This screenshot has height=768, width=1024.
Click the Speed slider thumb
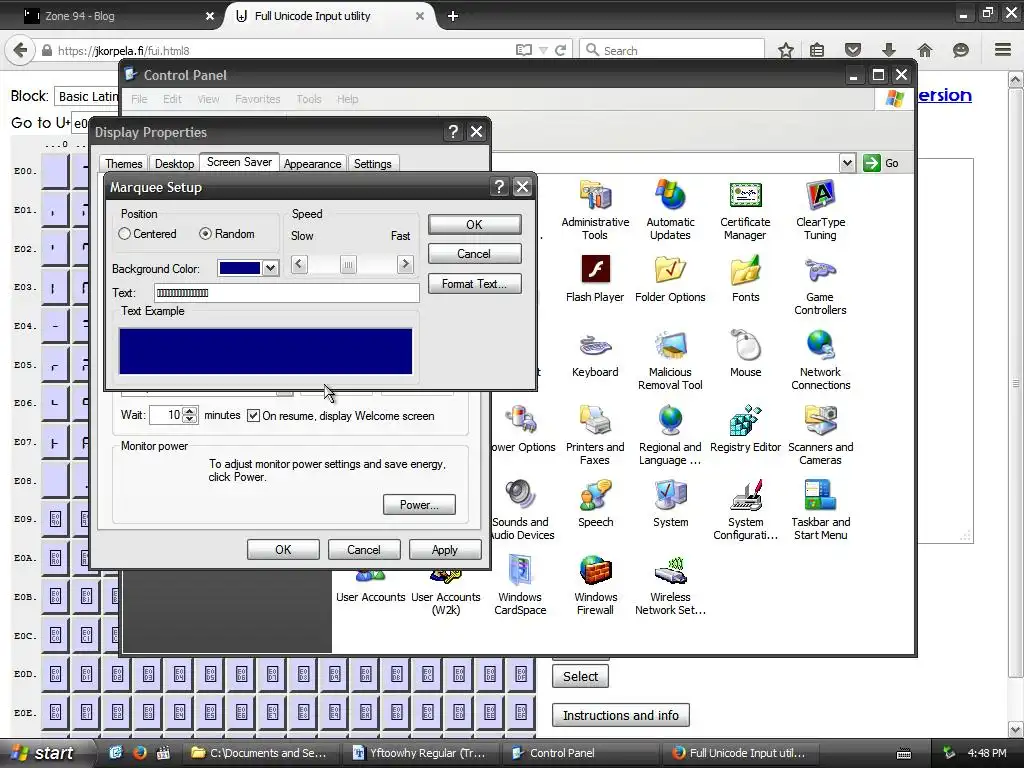pos(348,264)
